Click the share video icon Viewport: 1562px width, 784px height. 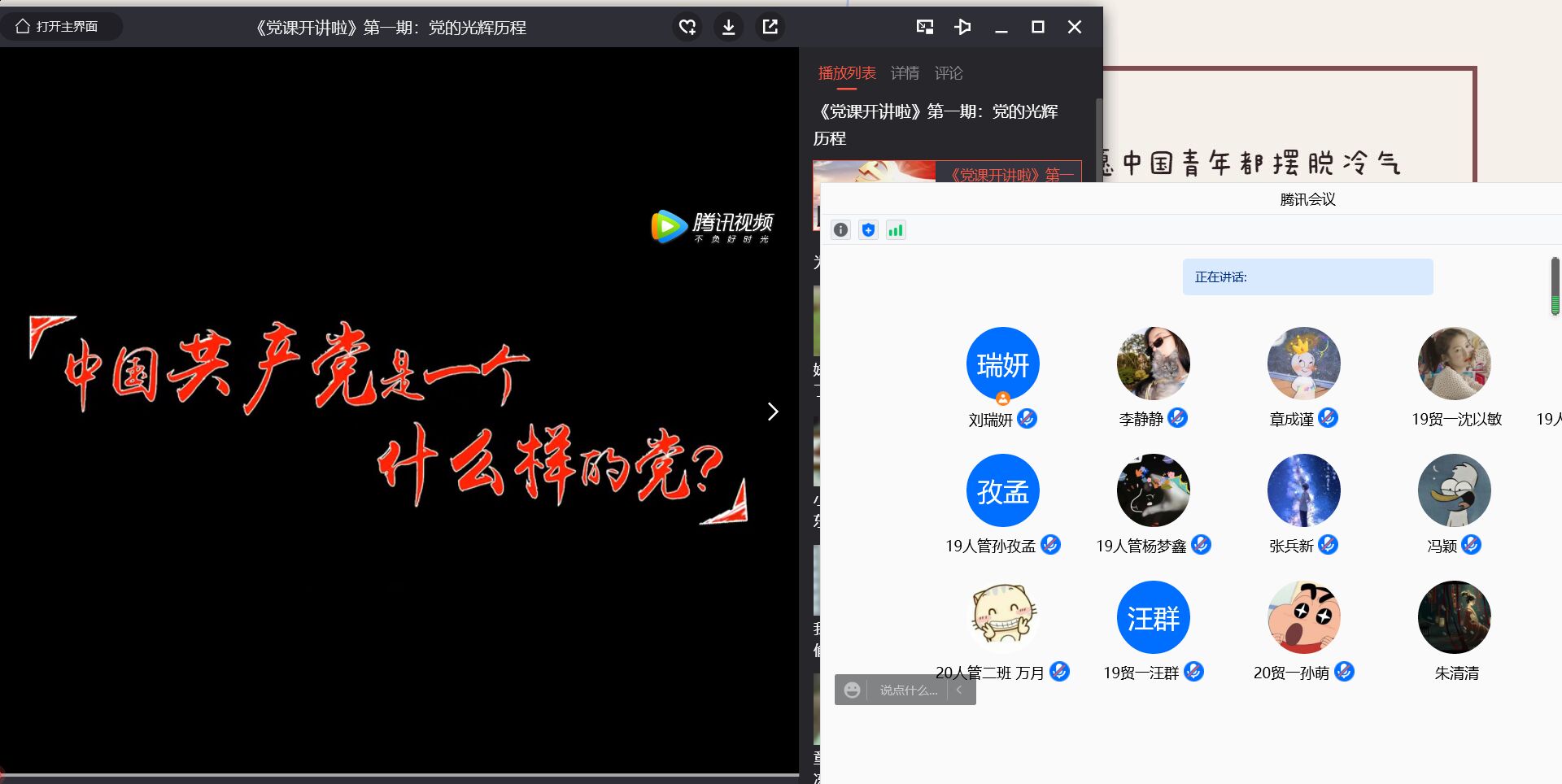770,28
